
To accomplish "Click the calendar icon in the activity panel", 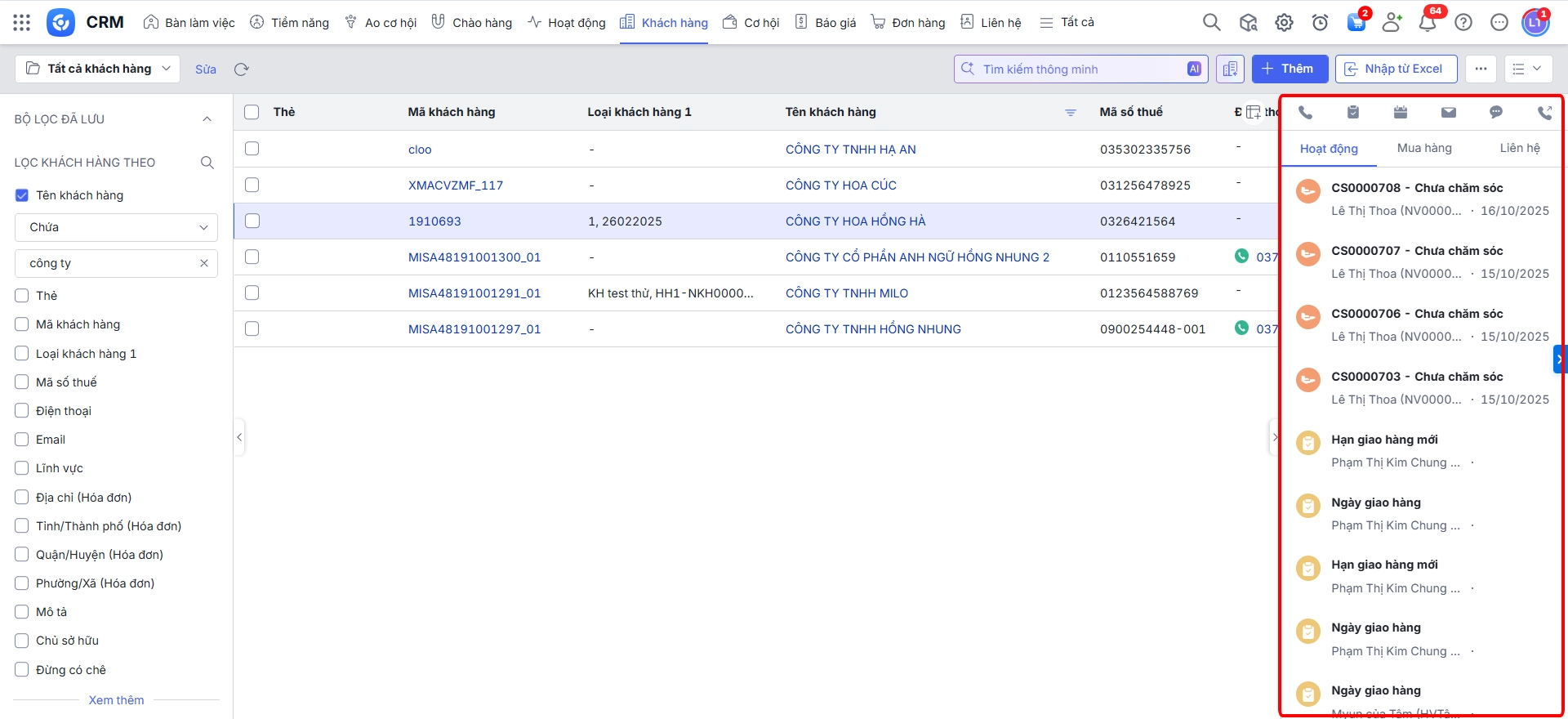I will (x=1401, y=113).
